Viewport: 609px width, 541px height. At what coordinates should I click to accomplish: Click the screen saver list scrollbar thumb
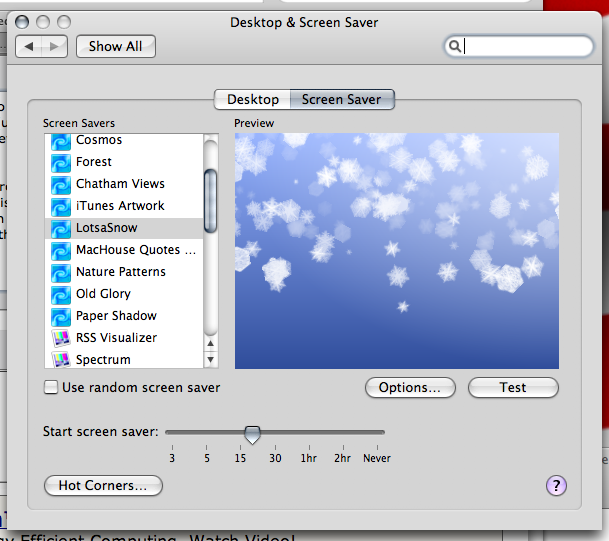[x=211, y=201]
